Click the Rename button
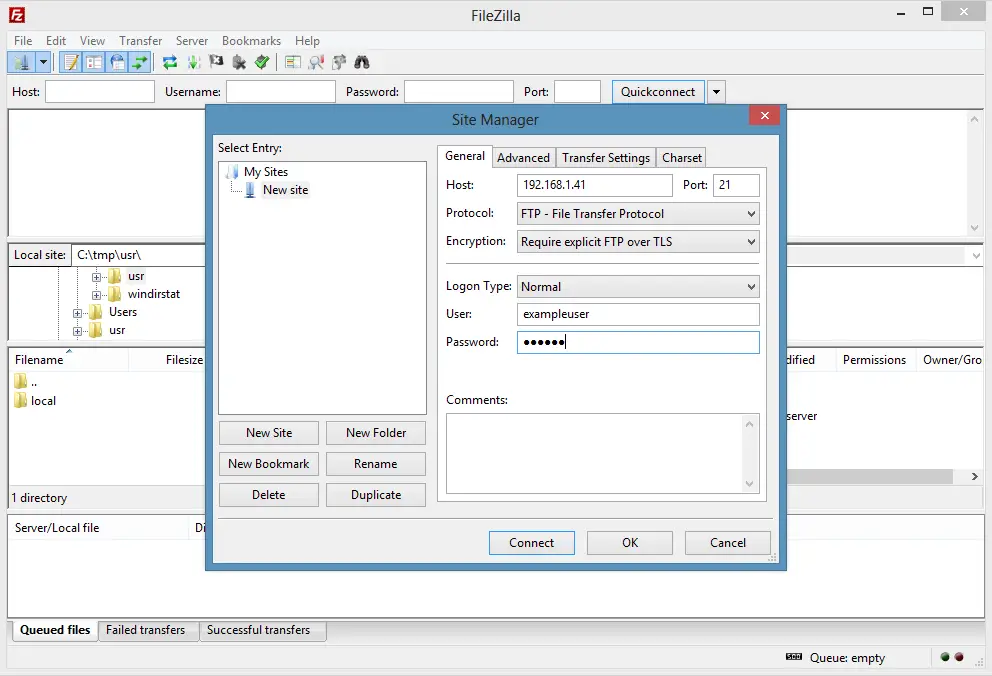 point(376,464)
